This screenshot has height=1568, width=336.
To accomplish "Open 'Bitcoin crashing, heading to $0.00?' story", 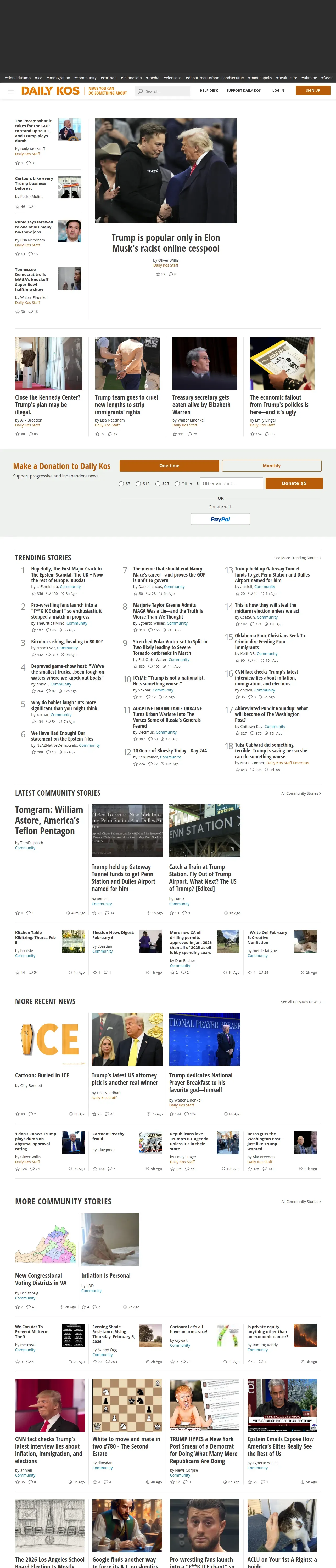I will [x=67, y=642].
